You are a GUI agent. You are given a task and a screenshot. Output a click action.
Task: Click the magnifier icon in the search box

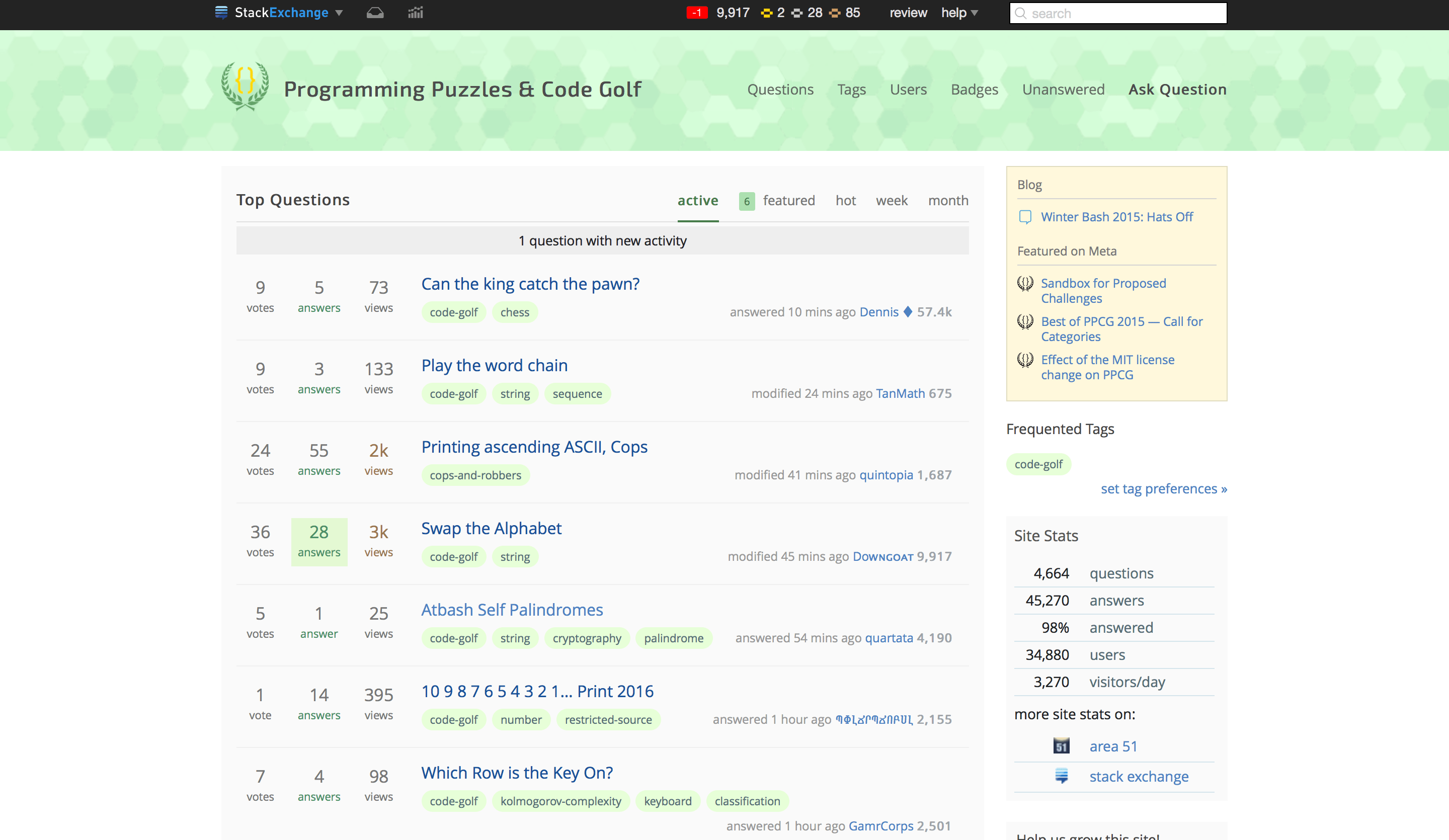(1022, 13)
